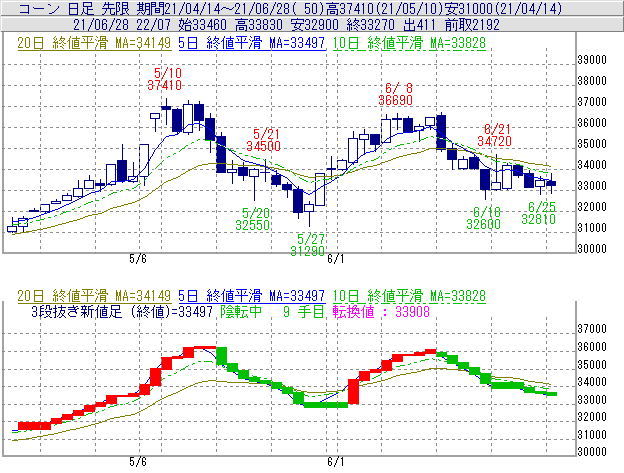The height and width of the screenshot is (473, 624).
Task: Select the 20日 終値平滑 MA=34149 legend in the lower chart
Action: click(x=94, y=296)
